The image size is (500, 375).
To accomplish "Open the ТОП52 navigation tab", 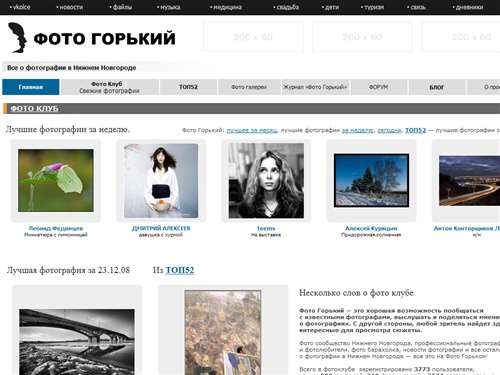I will tap(188, 87).
